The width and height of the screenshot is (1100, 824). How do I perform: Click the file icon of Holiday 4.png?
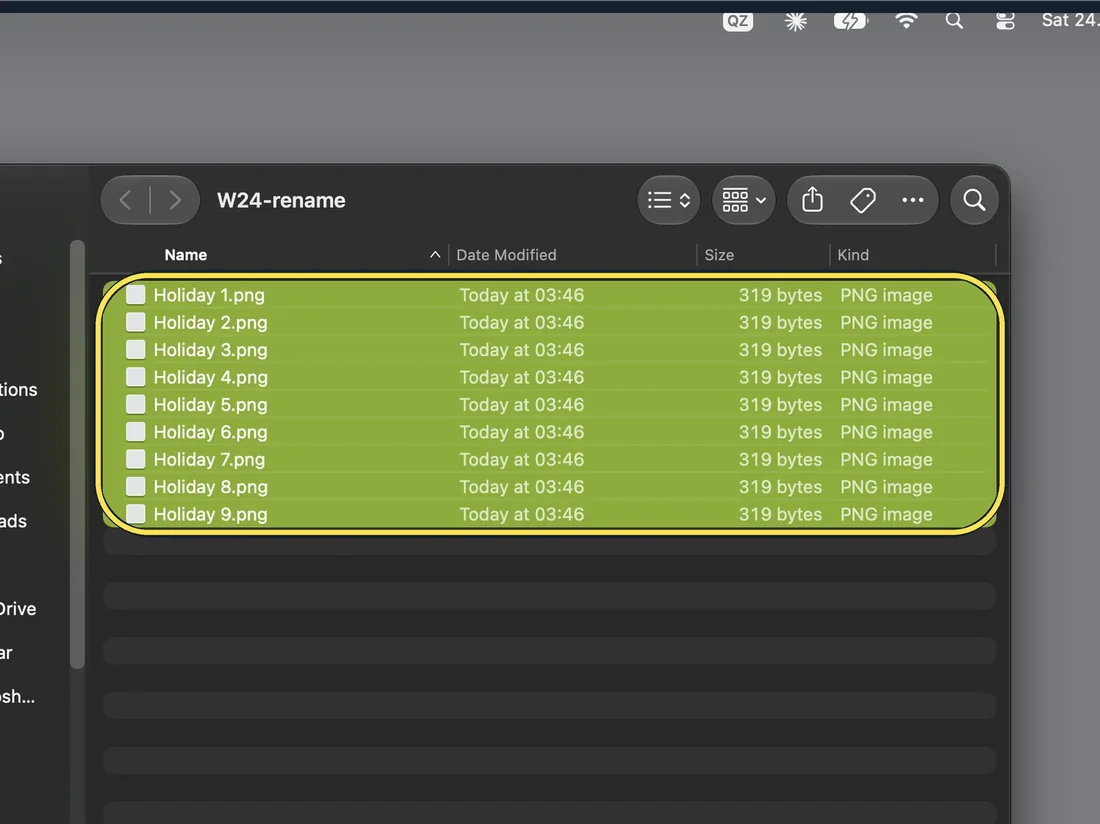click(135, 377)
